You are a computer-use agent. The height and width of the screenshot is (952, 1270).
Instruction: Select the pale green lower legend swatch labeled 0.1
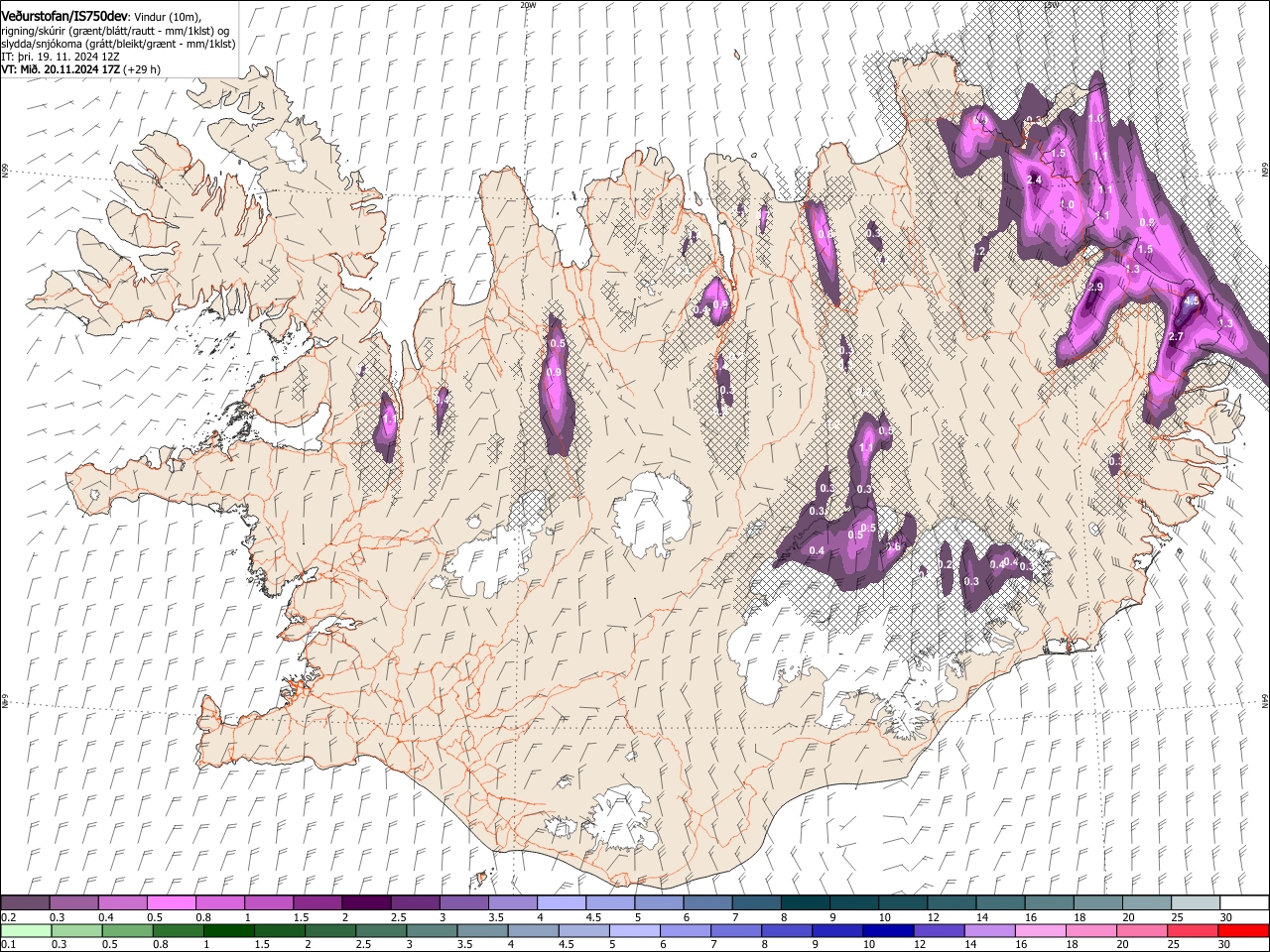[26, 930]
